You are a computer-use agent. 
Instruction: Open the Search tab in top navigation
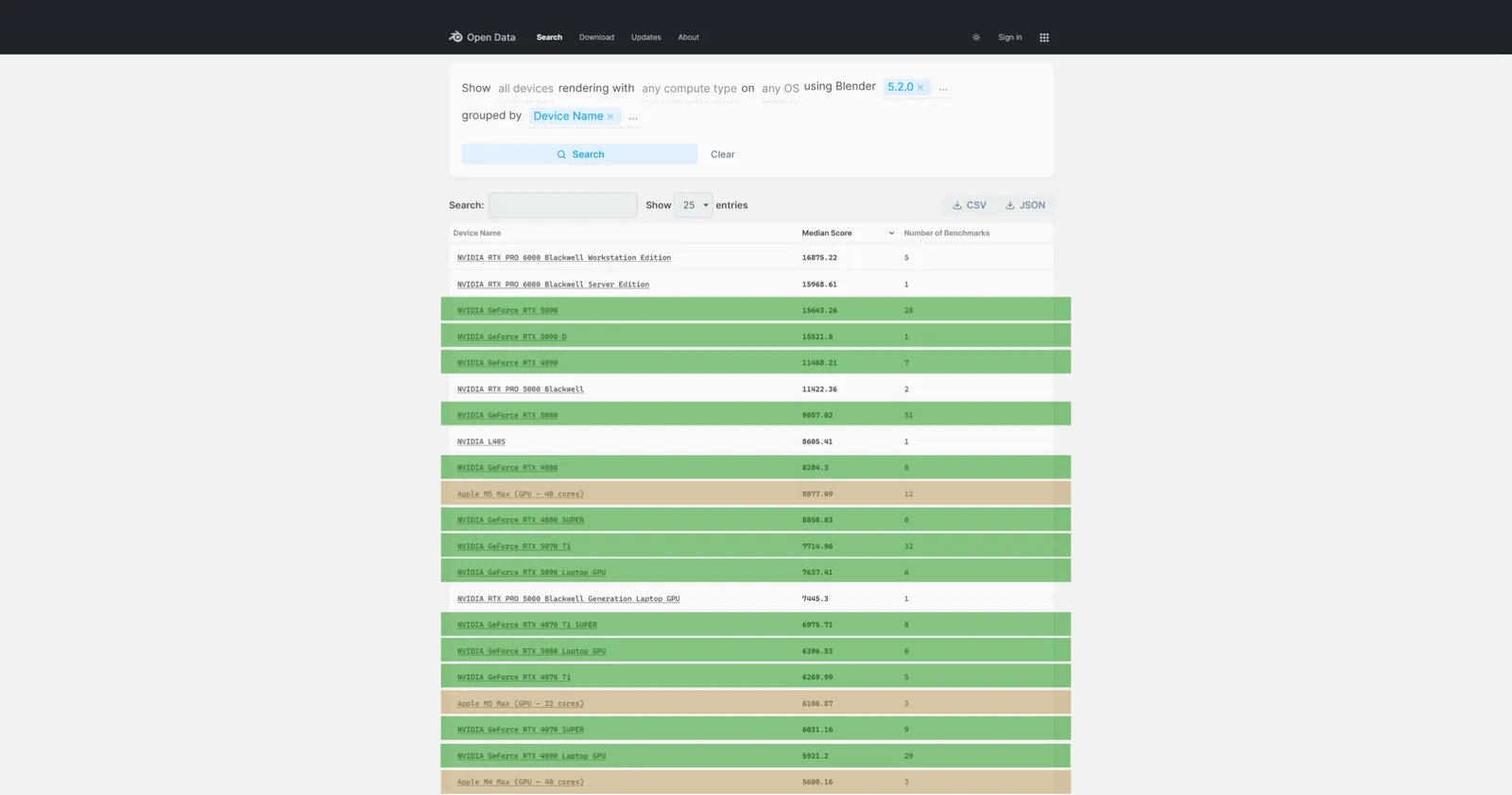tap(549, 38)
